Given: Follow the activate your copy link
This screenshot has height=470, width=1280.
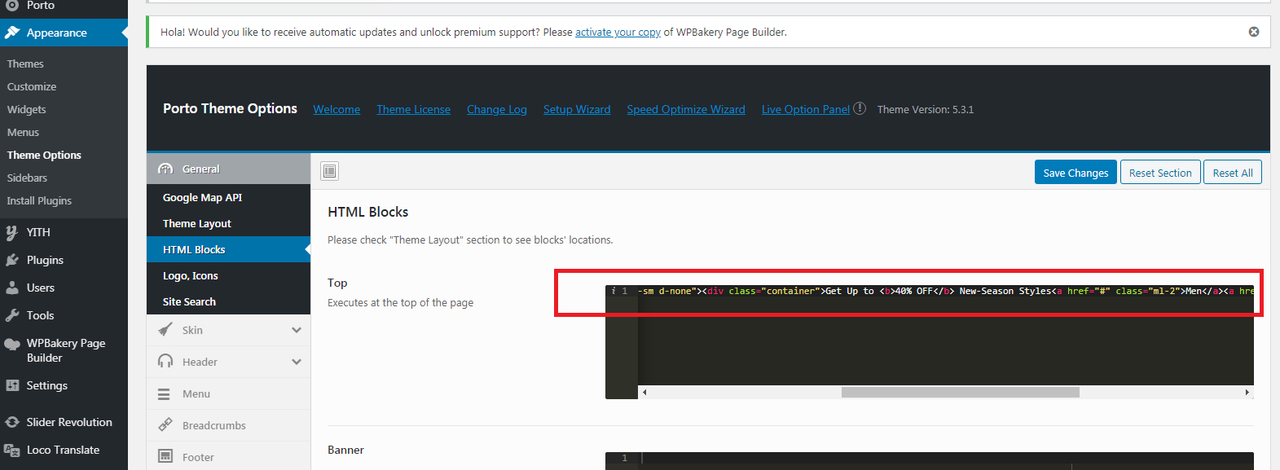Looking at the screenshot, I should click(618, 32).
